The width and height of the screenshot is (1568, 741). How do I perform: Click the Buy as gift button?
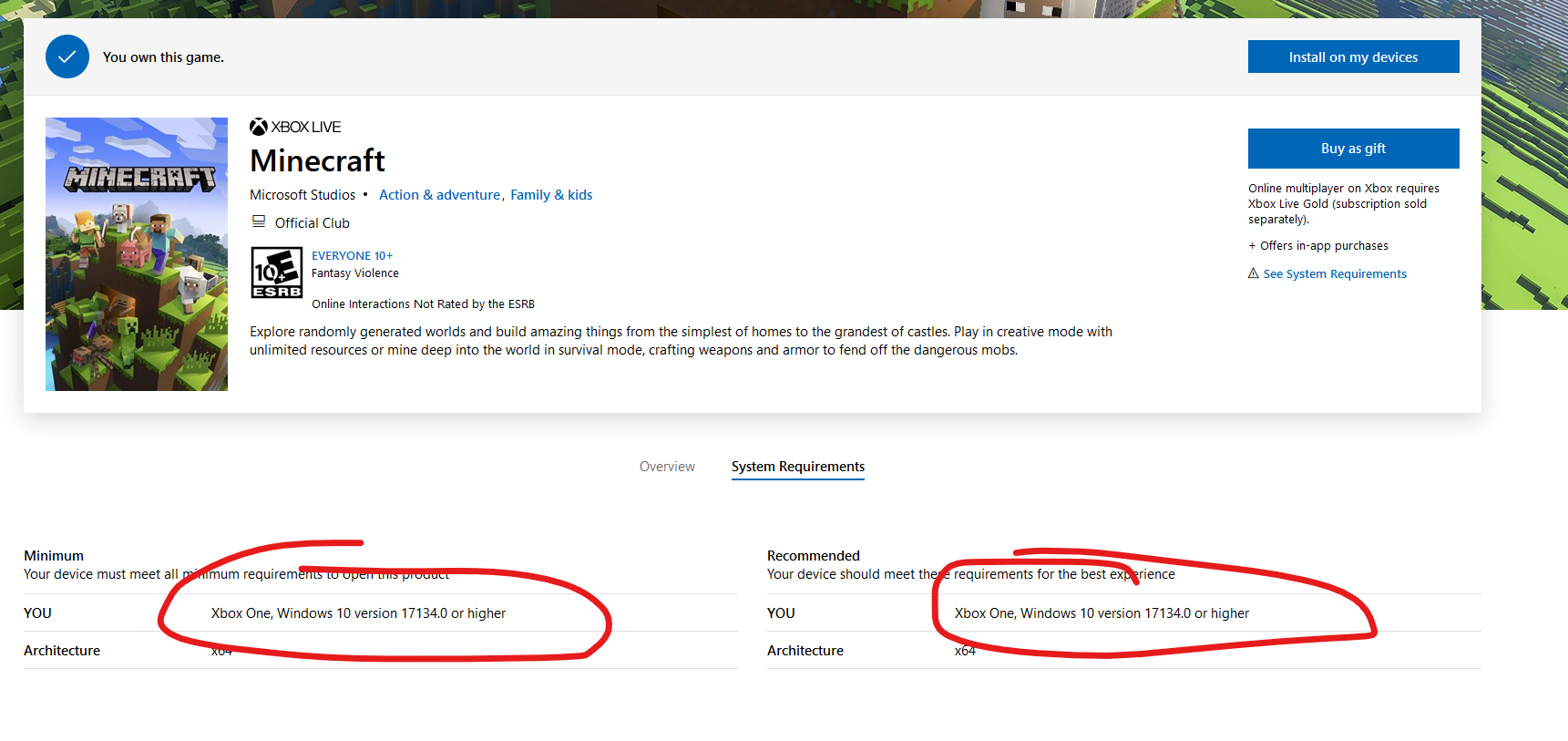[x=1353, y=149]
